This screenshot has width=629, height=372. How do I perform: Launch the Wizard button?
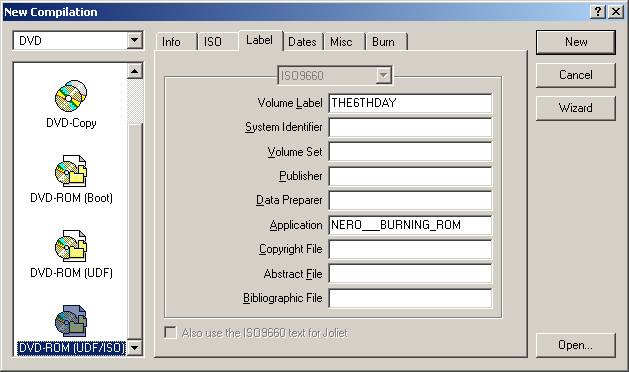click(576, 108)
